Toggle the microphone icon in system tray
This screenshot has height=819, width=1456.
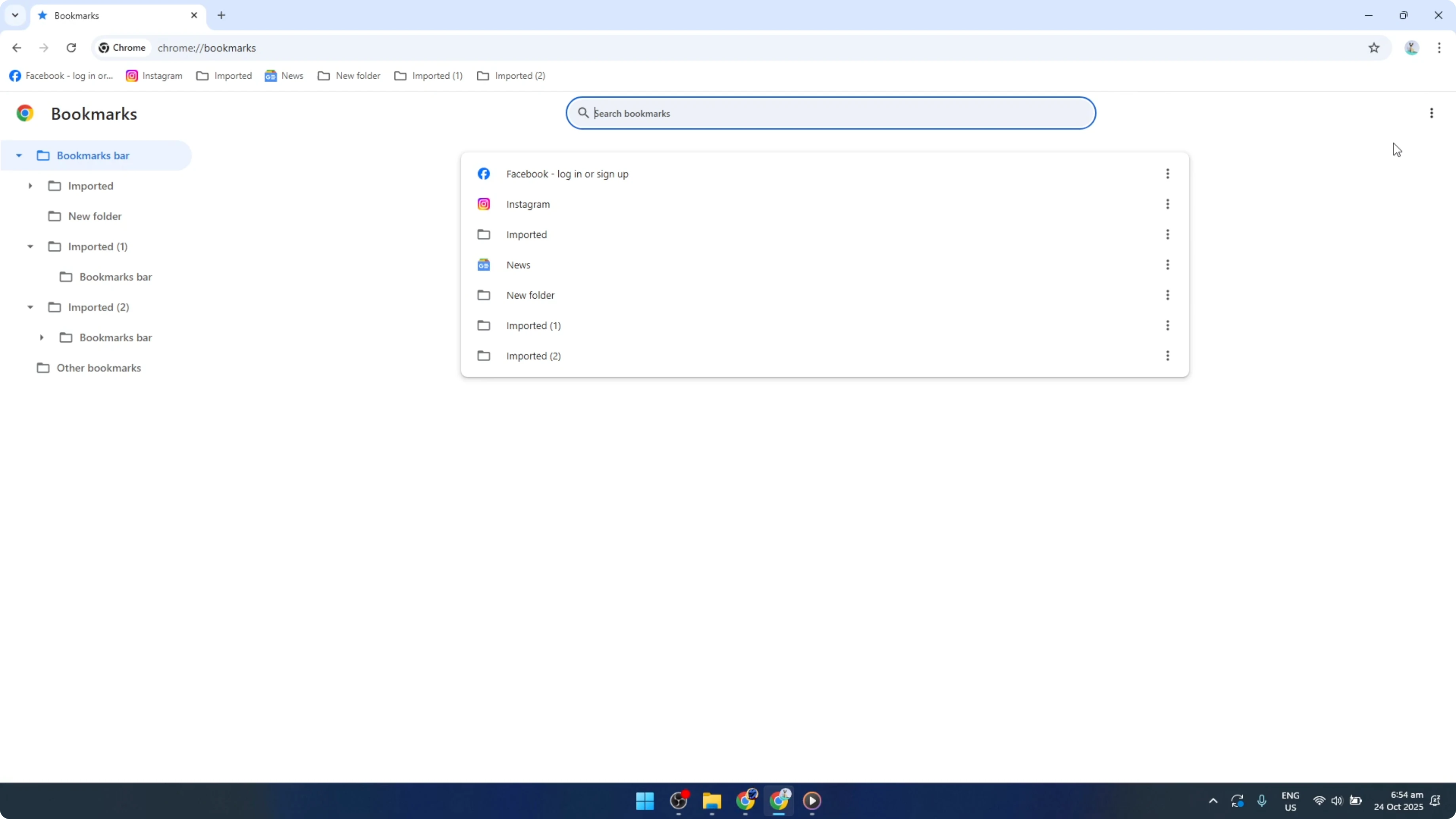tap(1263, 801)
